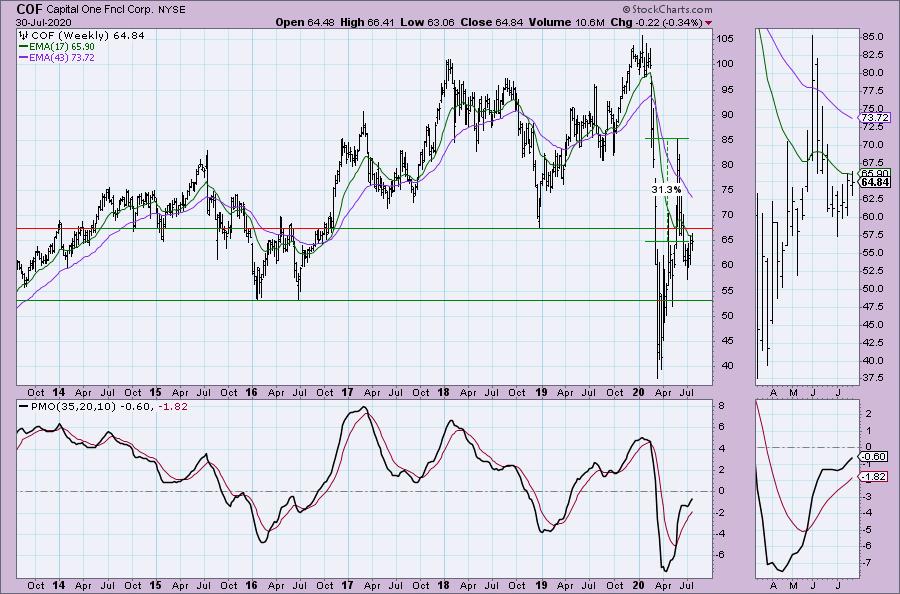Click the boxed 65.90 EMA tag in zoom panel
This screenshot has height=594, width=900.
tap(875, 173)
